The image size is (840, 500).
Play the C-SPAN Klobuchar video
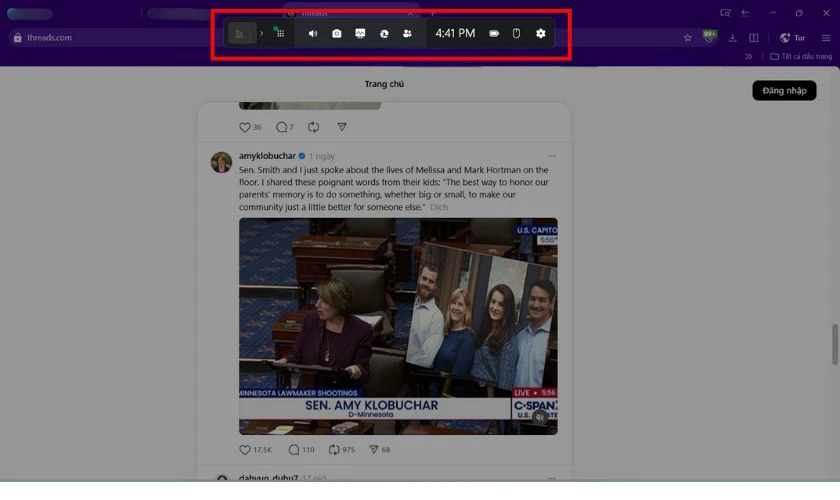pos(398,326)
